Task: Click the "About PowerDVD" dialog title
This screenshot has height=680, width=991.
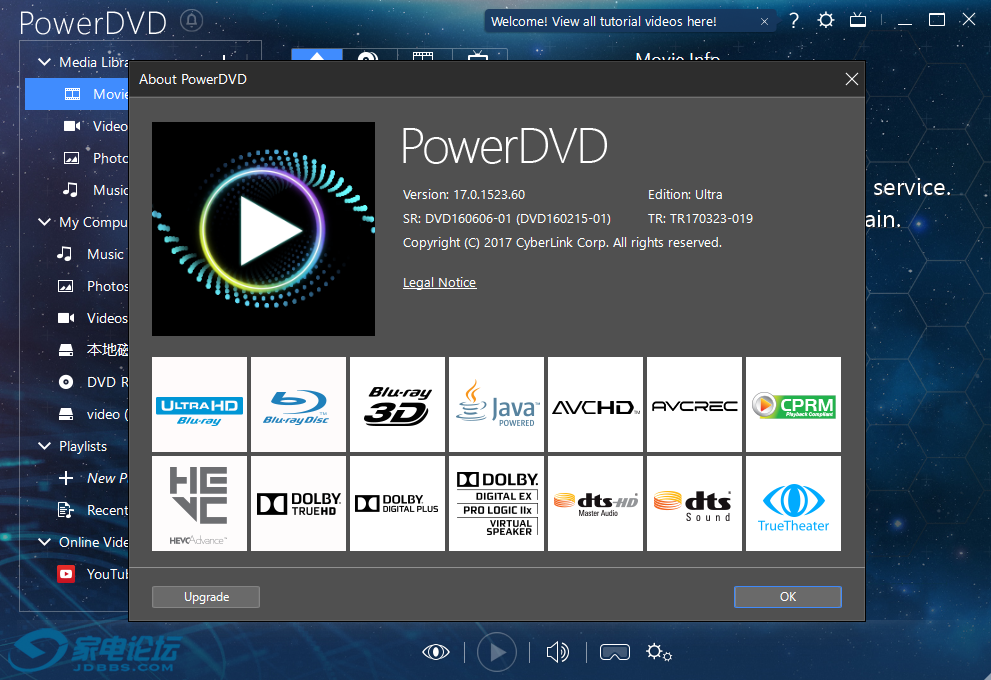Action: tap(193, 79)
